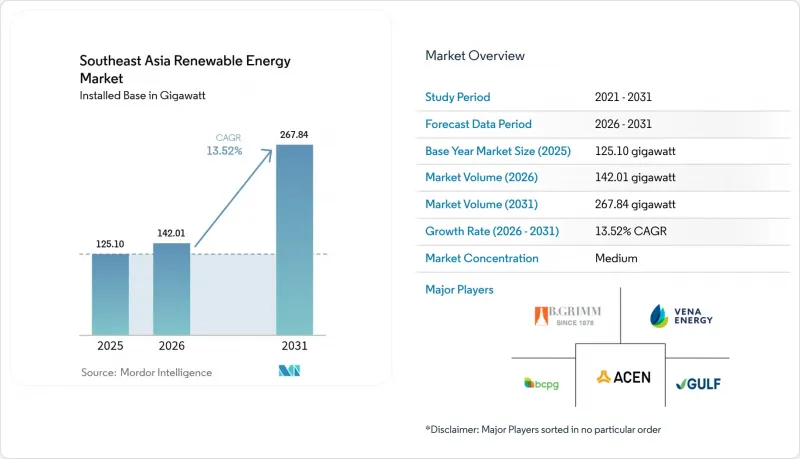Click the 'Forecast Data Period' label
The width and height of the screenshot is (800, 459).
pyautogui.click(x=479, y=124)
